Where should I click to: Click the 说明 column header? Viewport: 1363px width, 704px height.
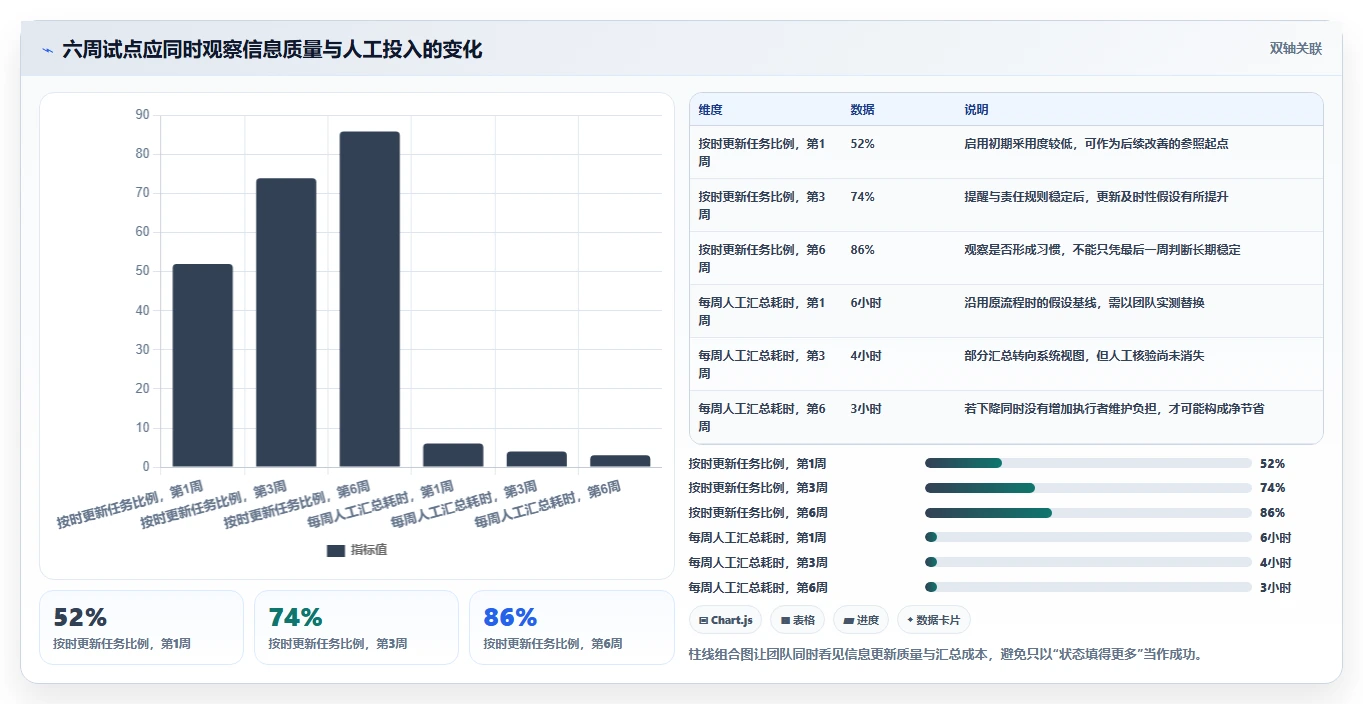(x=976, y=110)
